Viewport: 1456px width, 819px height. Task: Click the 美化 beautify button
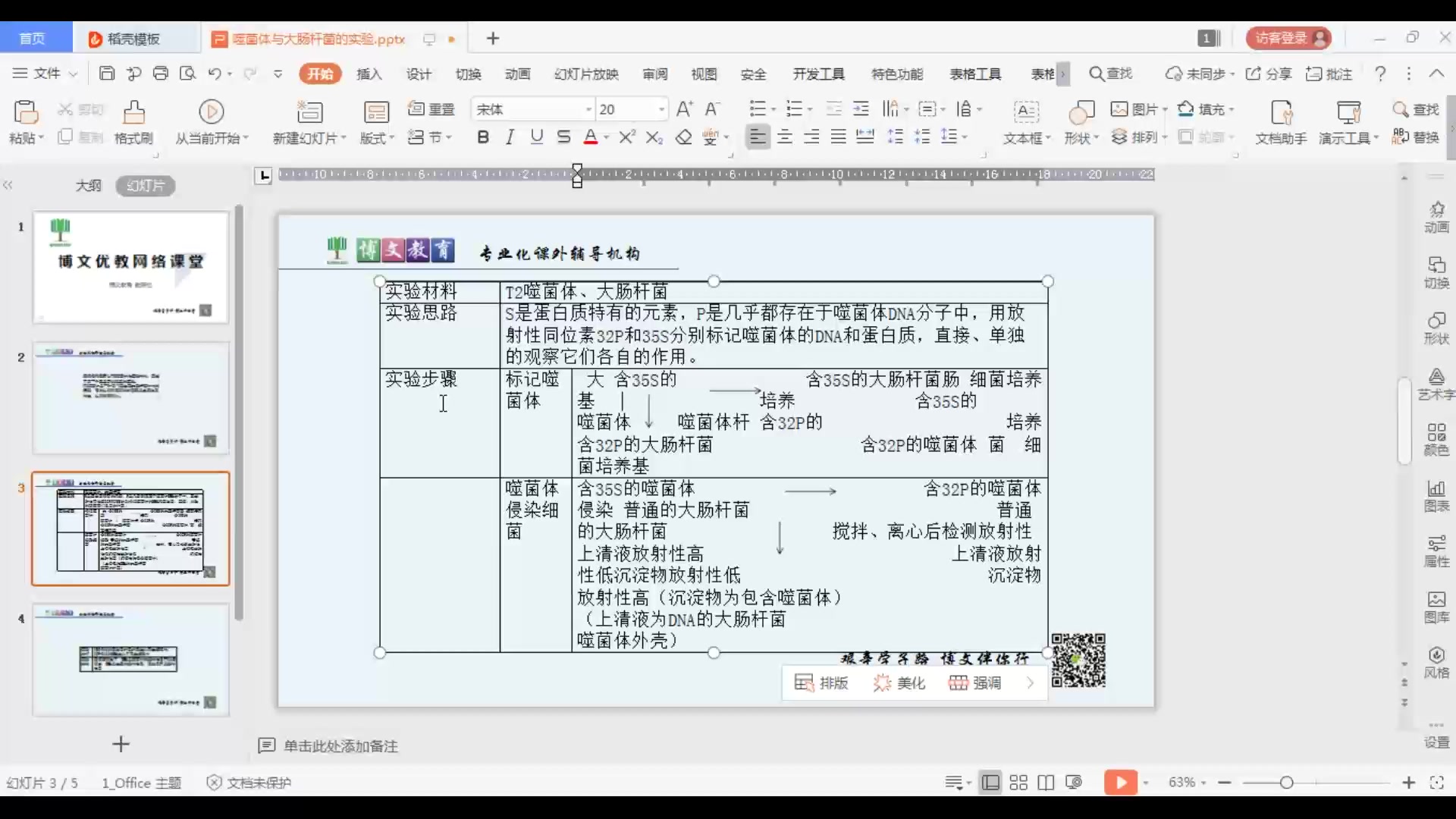tap(900, 682)
